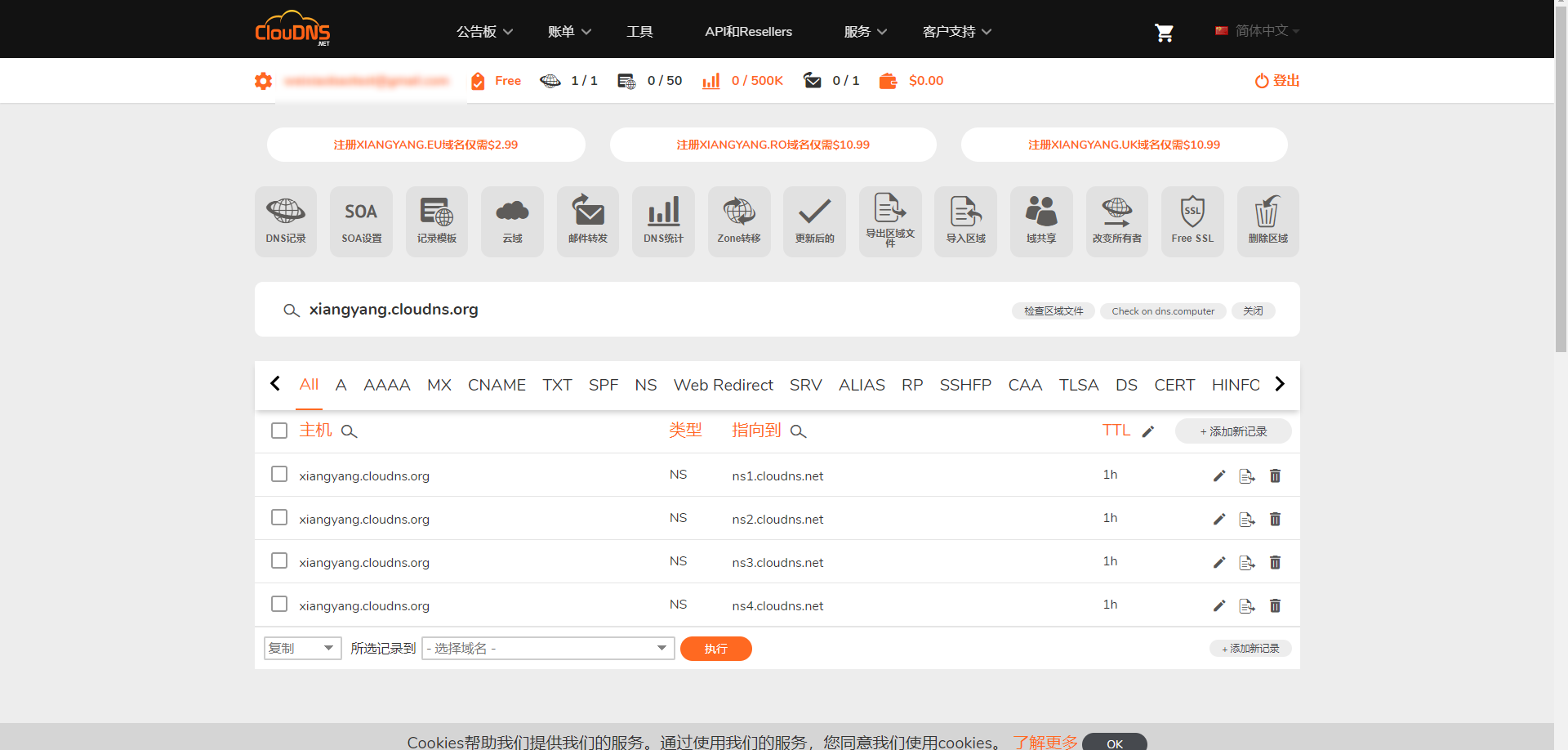Expand the 服务 menu
The width and height of the screenshot is (1568, 750).
[x=866, y=32]
